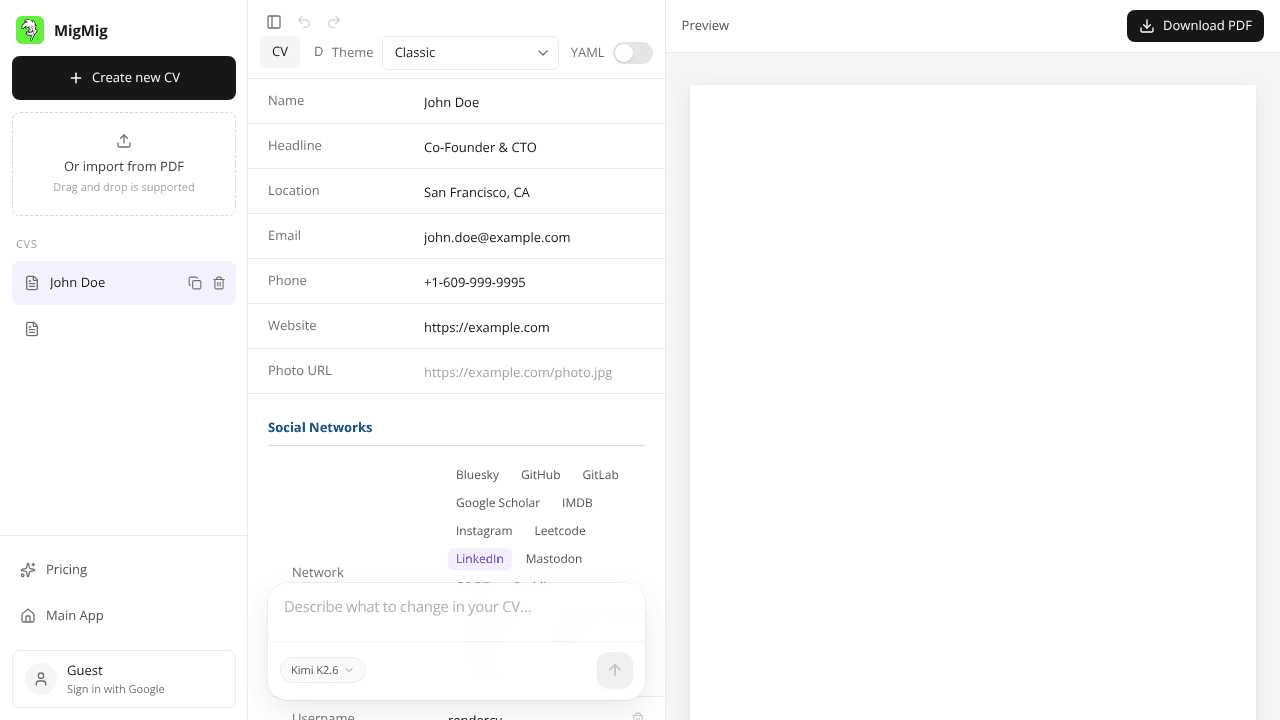Click the Preview label
This screenshot has height=720, width=1280.
pos(705,26)
